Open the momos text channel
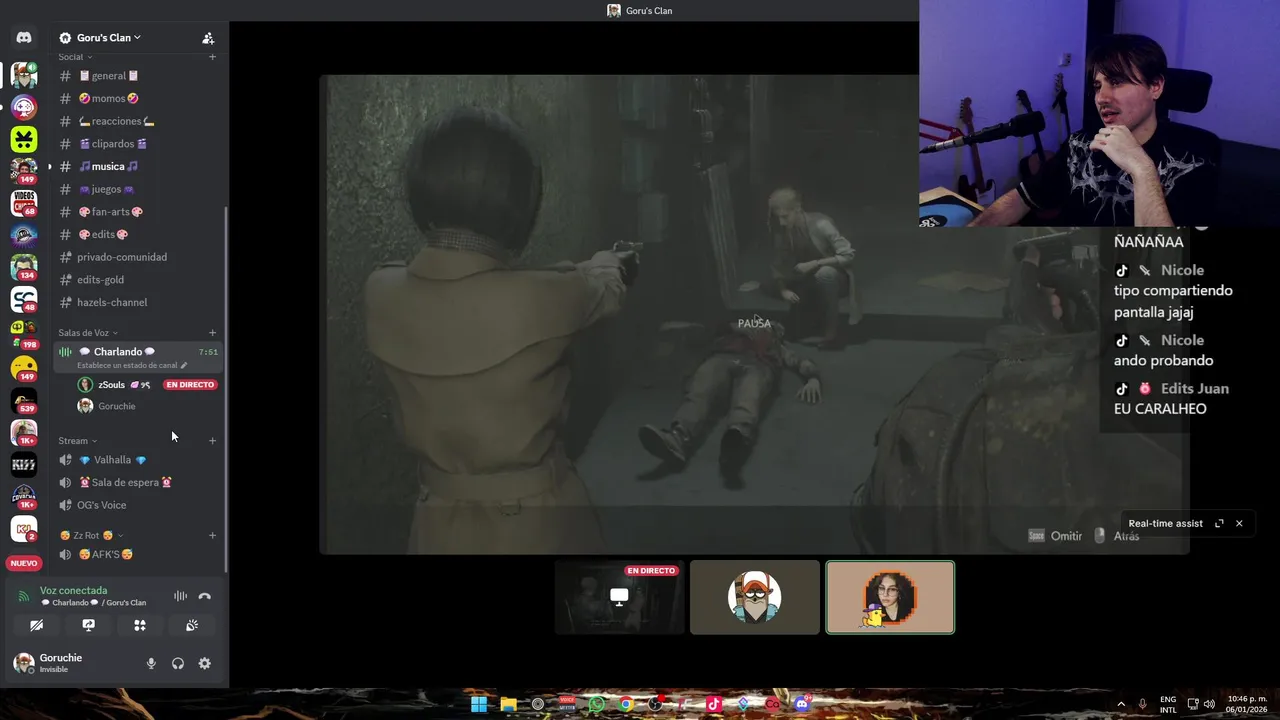The height and width of the screenshot is (720, 1280). 138,99
